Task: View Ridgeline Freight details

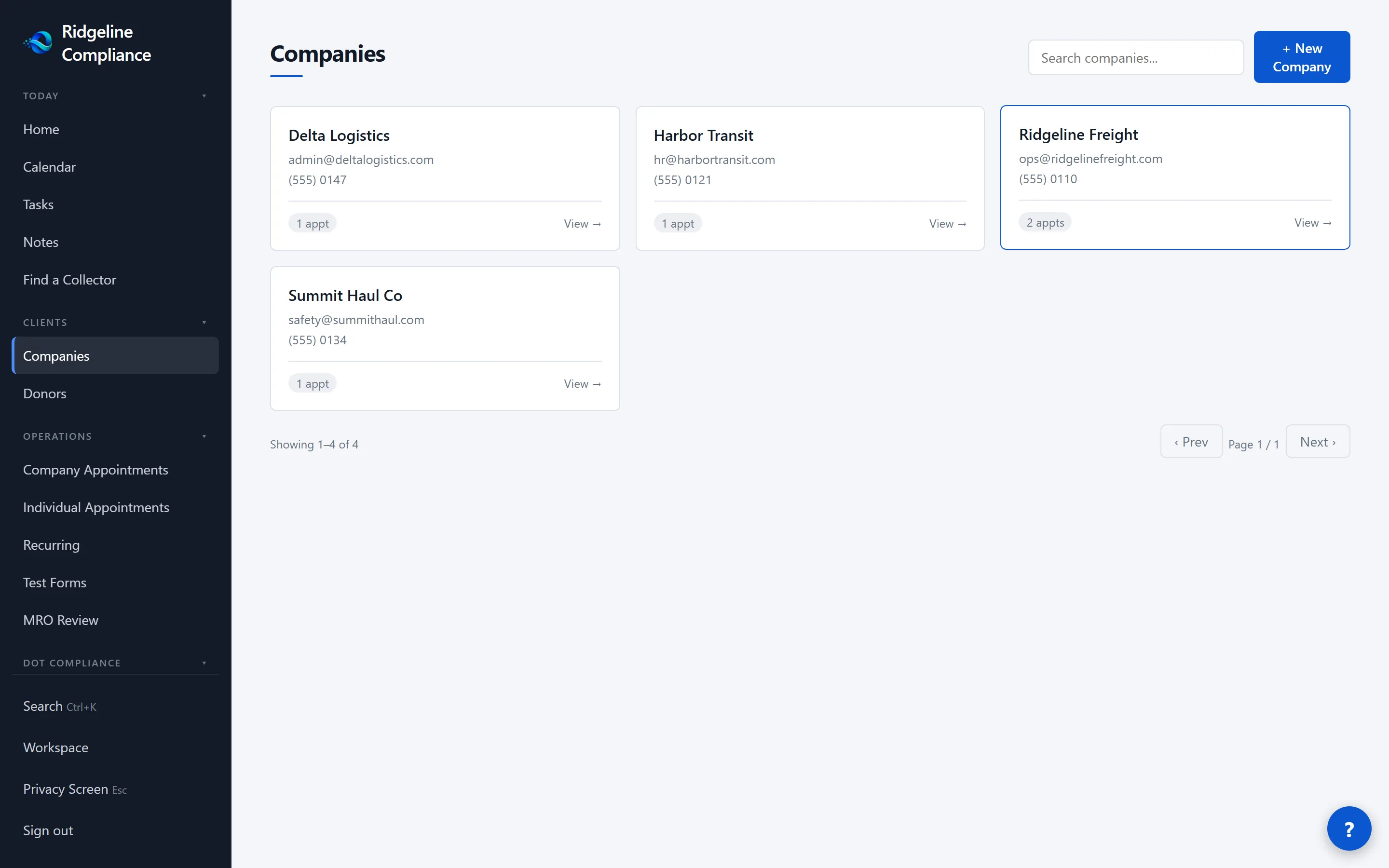Action: coord(1313,223)
